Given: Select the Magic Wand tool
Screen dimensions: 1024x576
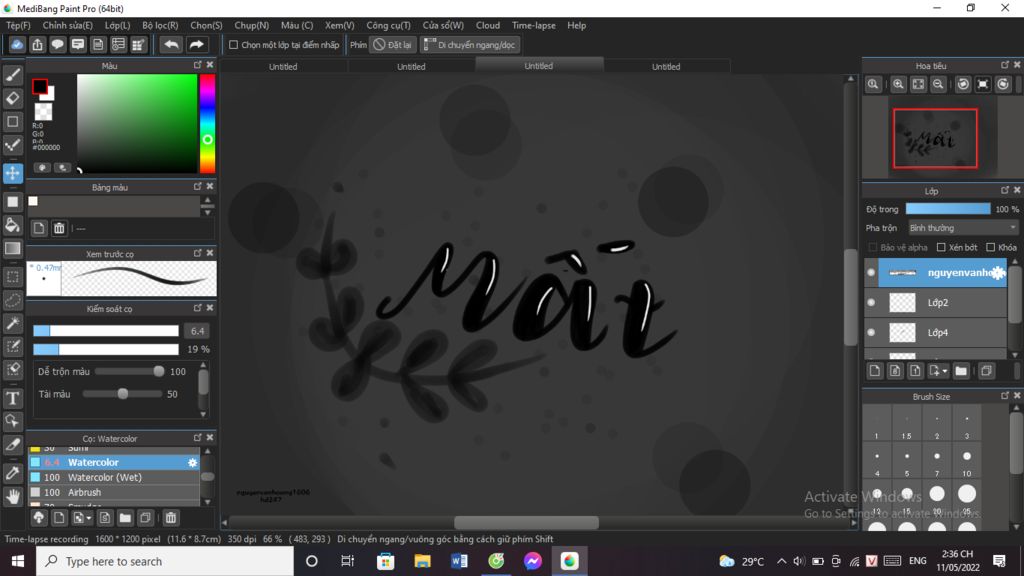Looking at the screenshot, I should pos(12,323).
